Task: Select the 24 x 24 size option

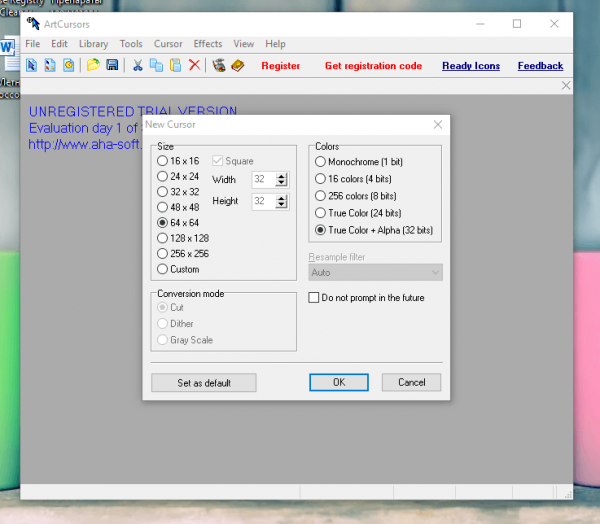Action: (x=178, y=176)
